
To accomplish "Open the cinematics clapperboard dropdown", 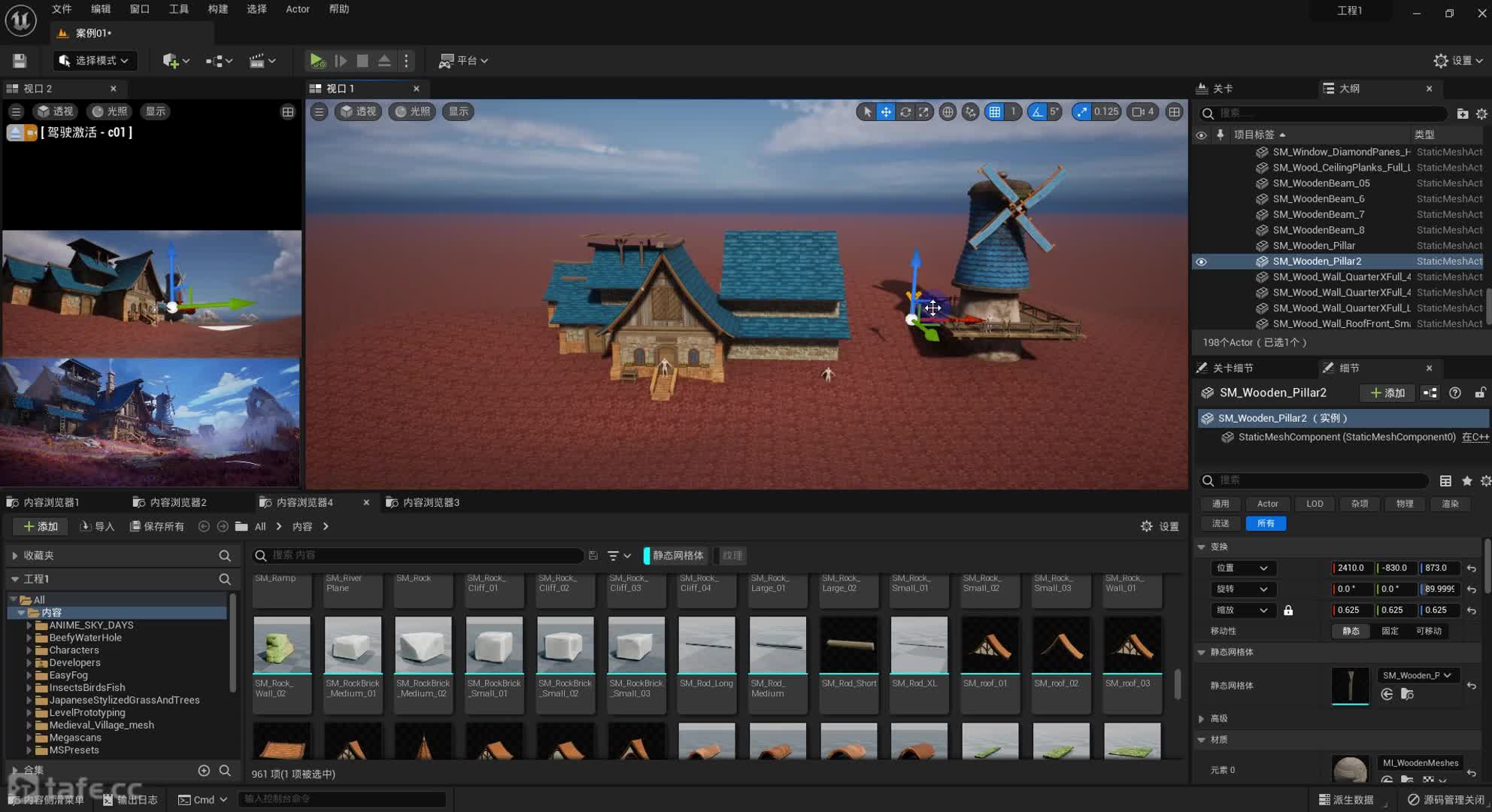I will (x=262, y=60).
